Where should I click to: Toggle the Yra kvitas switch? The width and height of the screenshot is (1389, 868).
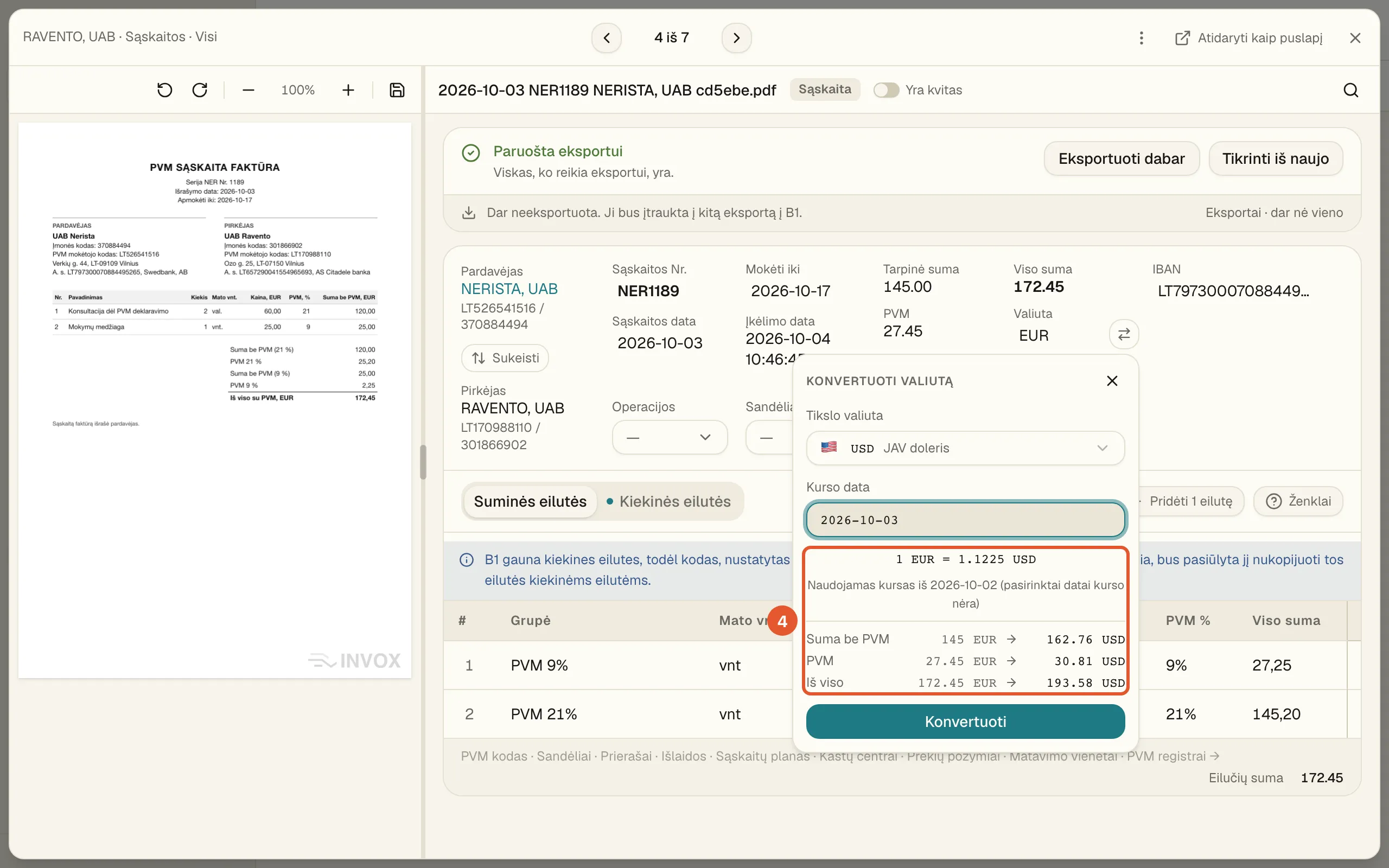(886, 90)
